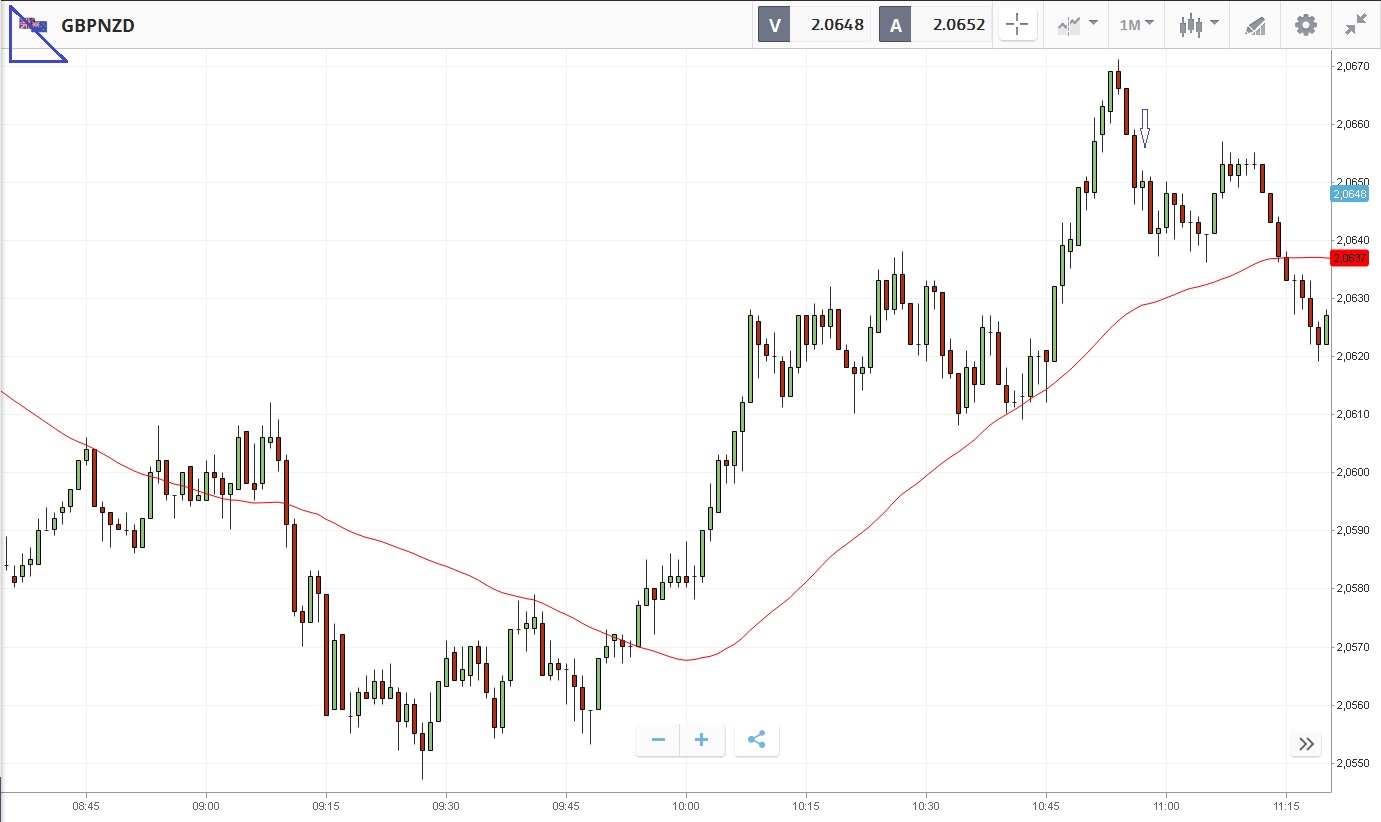Image resolution: width=1381 pixels, height=822 pixels.
Task: Click the GBPNZD instrument name
Action: point(98,25)
